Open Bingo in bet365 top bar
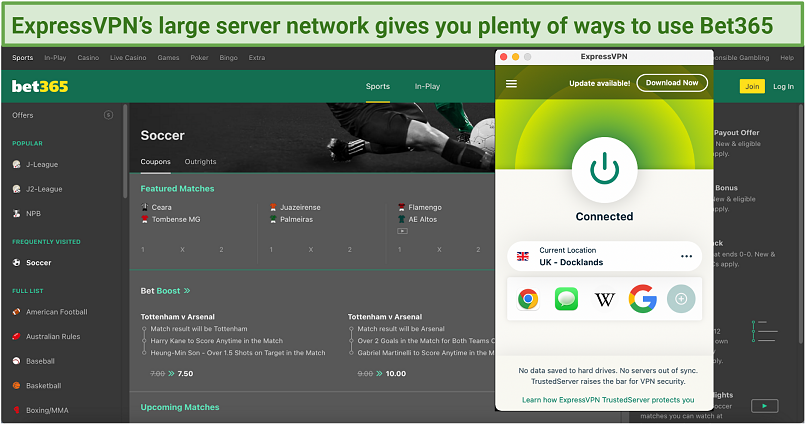Screen dimensions: 806x425 tap(228, 58)
